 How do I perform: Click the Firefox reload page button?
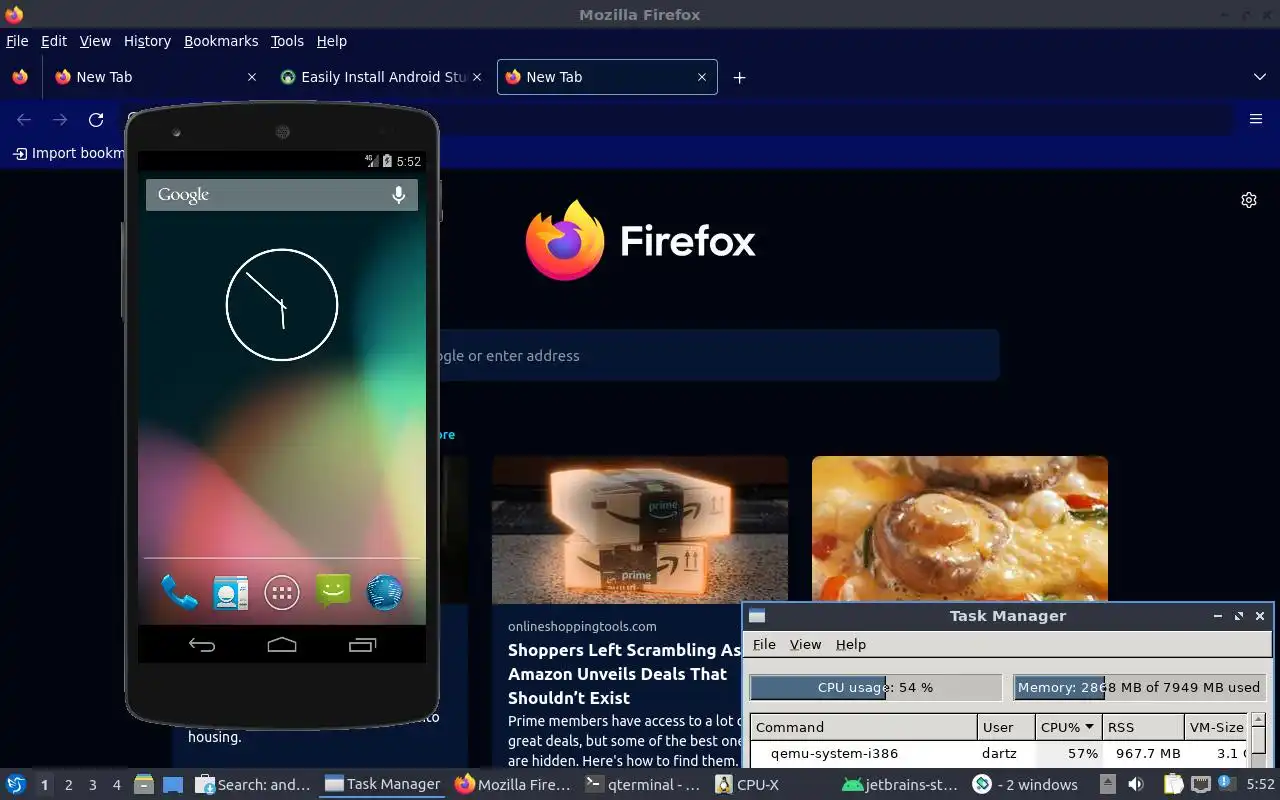(96, 120)
